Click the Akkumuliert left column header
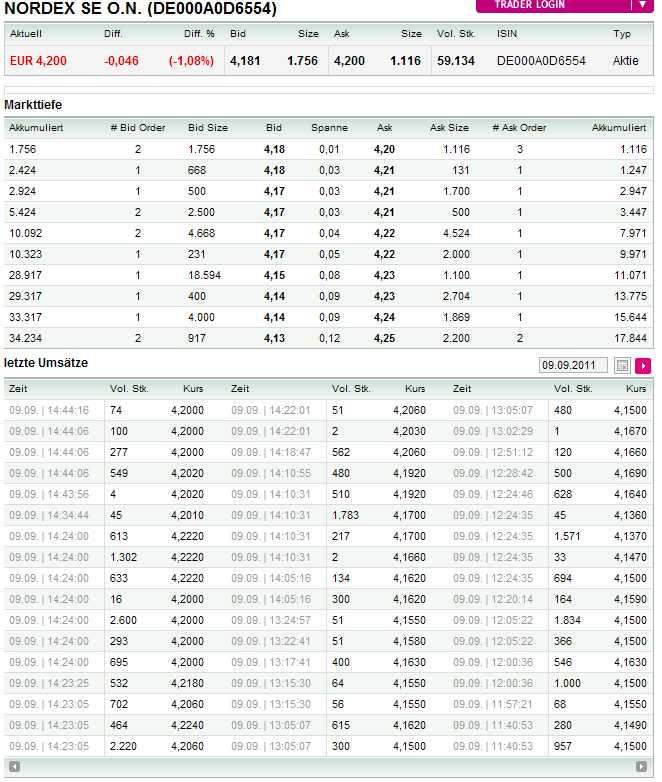662x782 pixels. click(36, 128)
